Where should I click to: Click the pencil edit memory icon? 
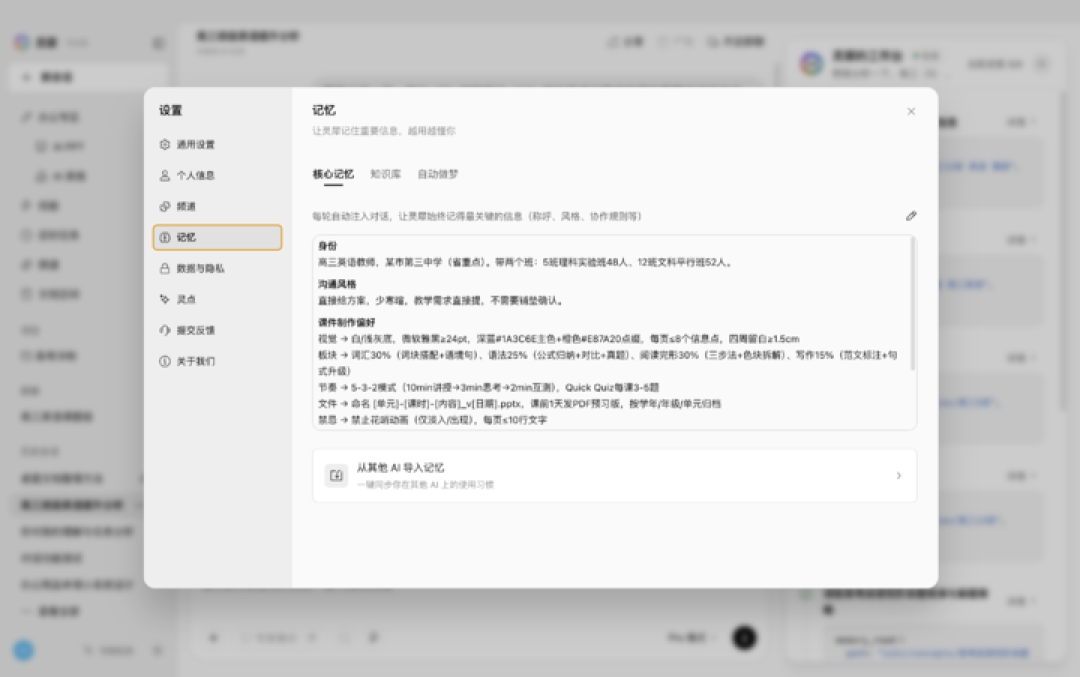pos(911,216)
